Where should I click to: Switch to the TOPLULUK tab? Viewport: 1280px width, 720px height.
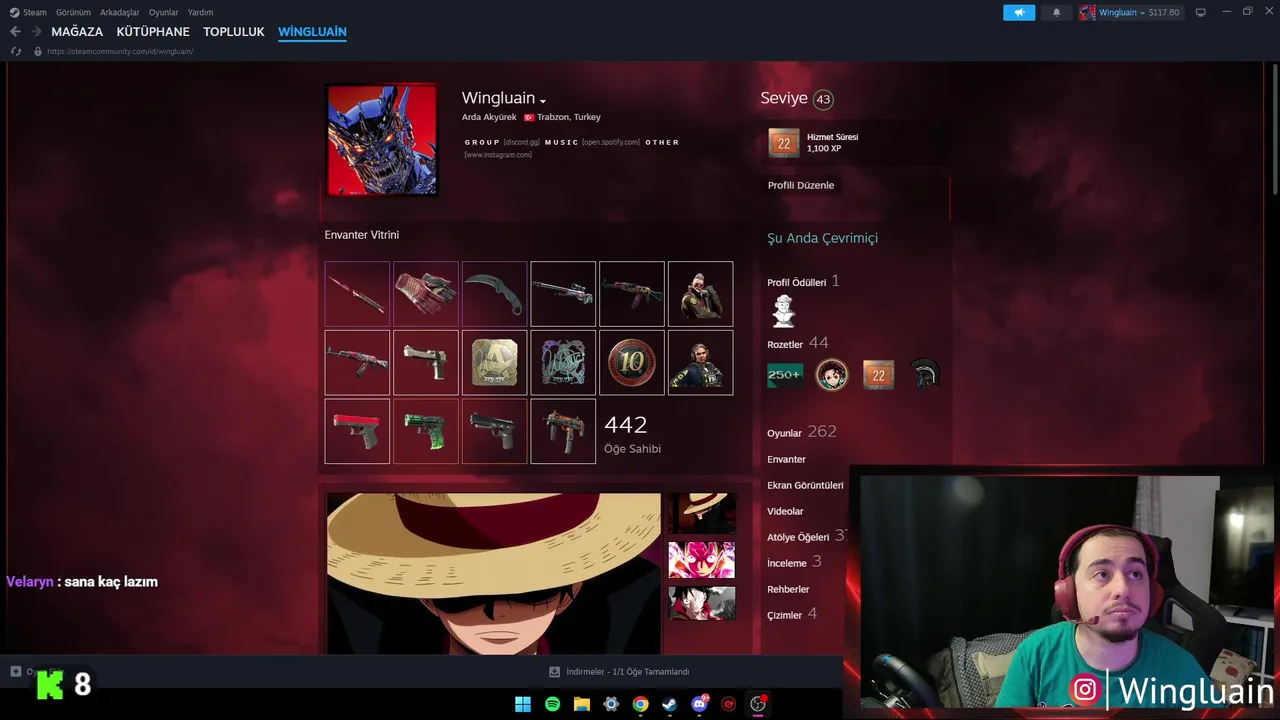click(234, 32)
